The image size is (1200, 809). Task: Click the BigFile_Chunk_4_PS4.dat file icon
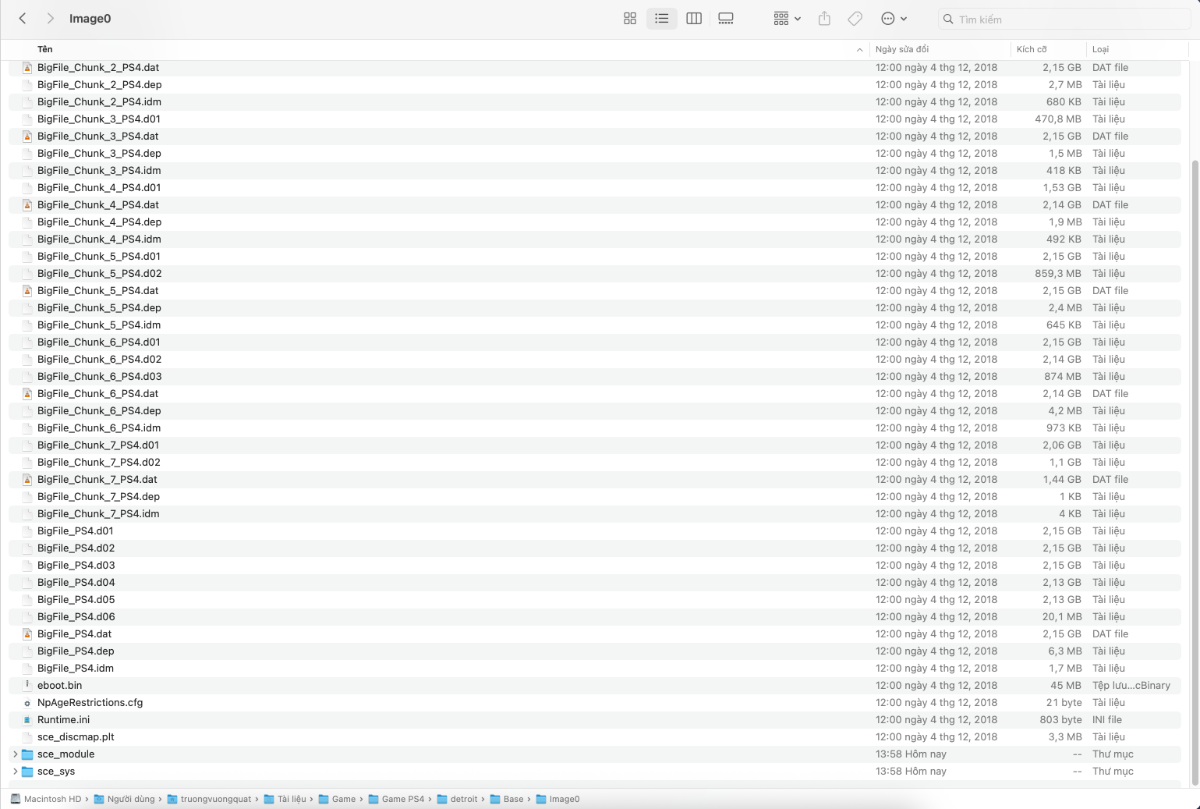coord(27,205)
